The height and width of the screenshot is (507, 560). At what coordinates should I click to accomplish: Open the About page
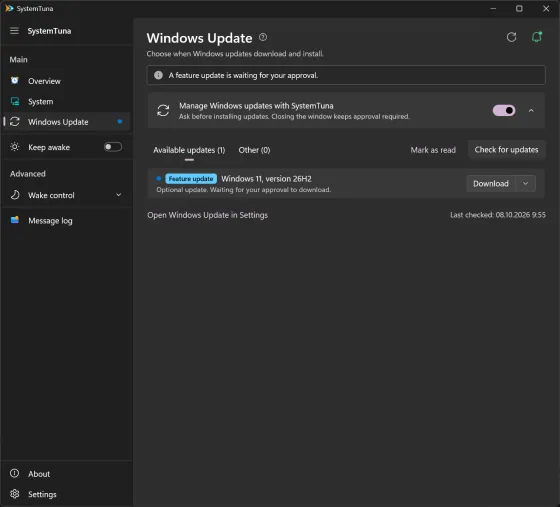click(66, 474)
